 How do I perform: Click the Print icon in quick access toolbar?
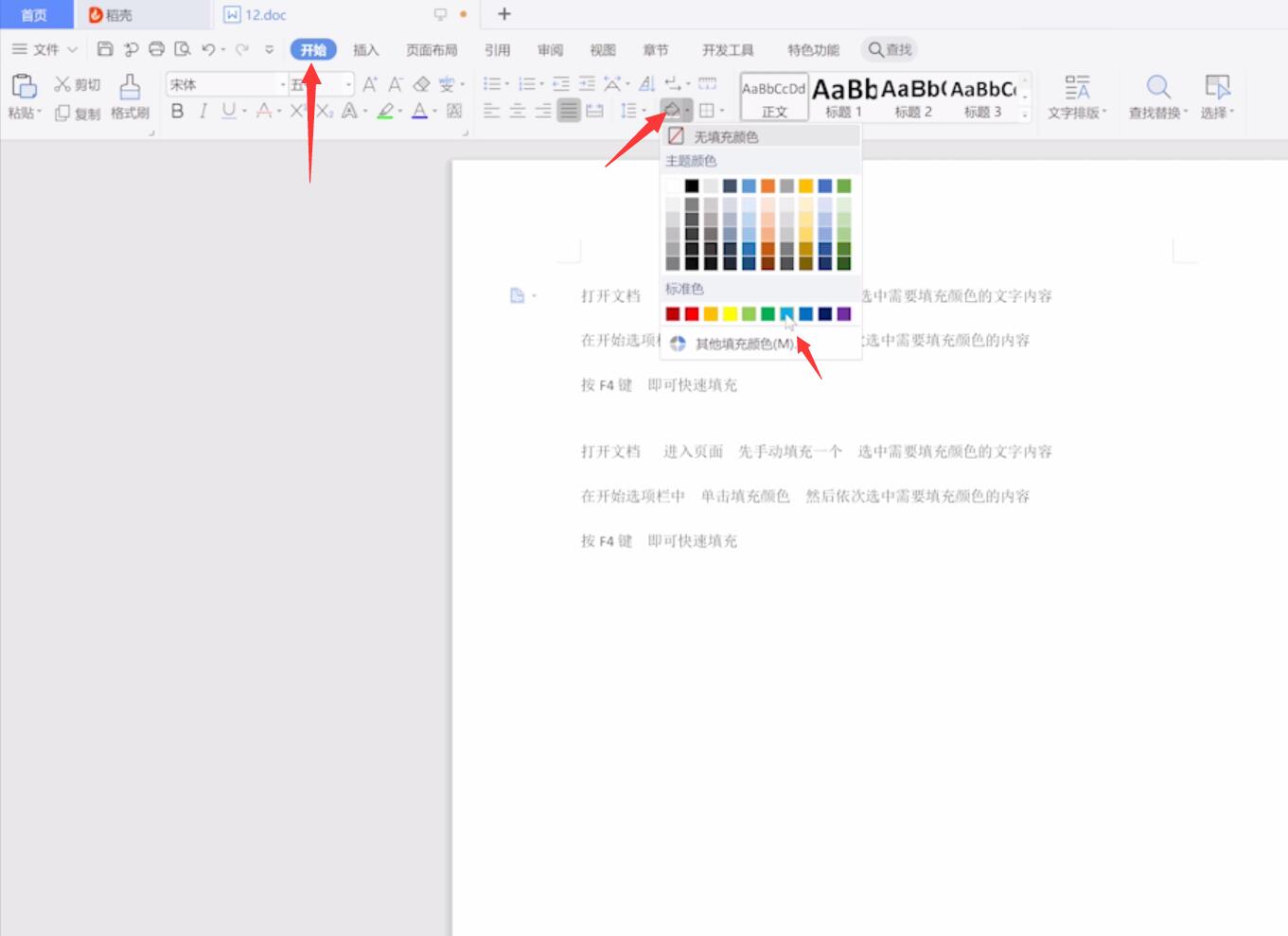[157, 49]
